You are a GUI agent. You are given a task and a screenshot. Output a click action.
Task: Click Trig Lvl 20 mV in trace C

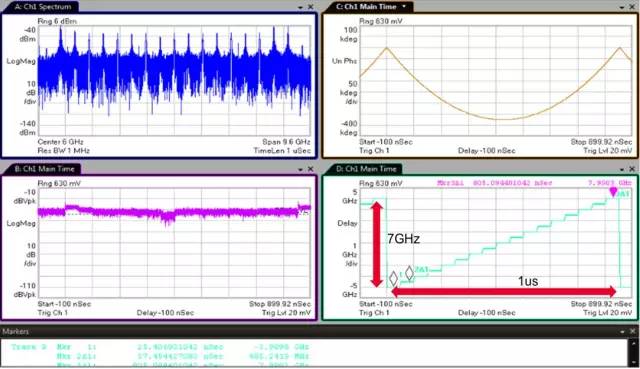click(608, 151)
